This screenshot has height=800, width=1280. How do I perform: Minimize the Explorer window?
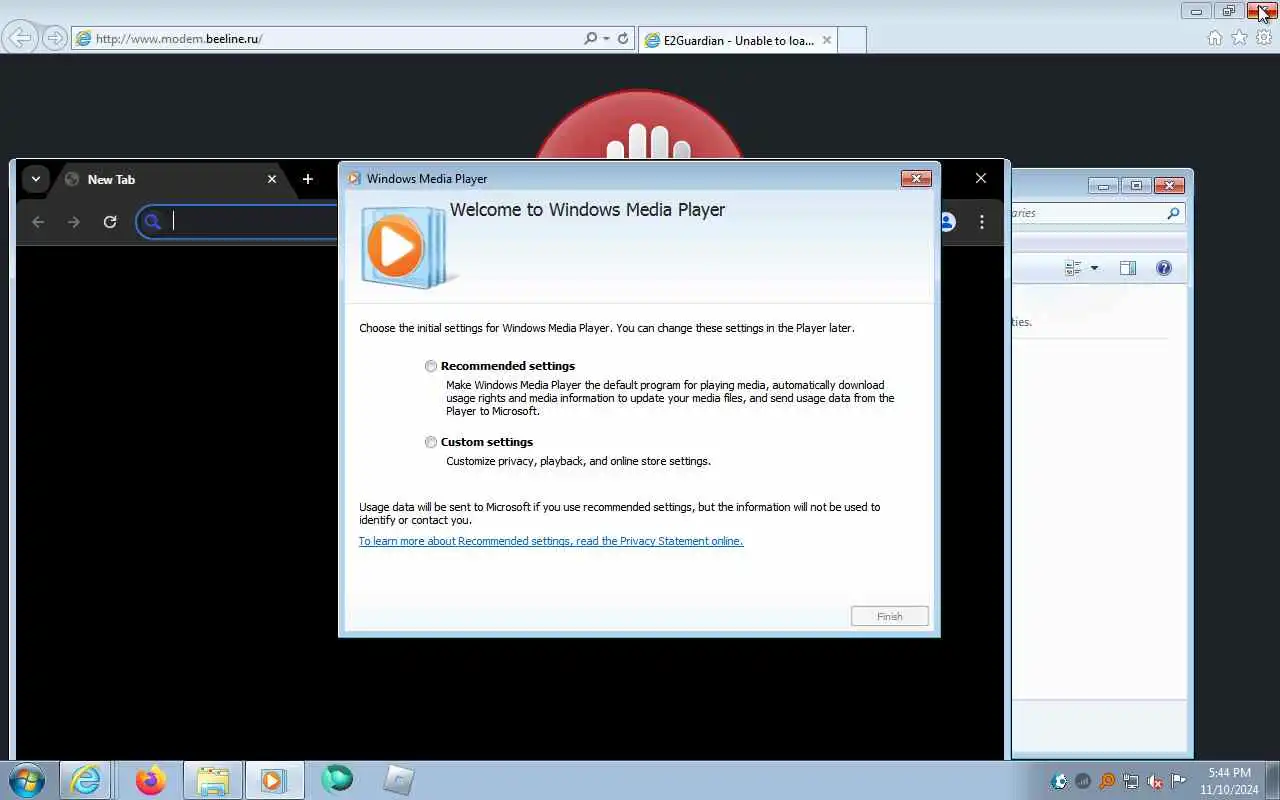(1103, 186)
